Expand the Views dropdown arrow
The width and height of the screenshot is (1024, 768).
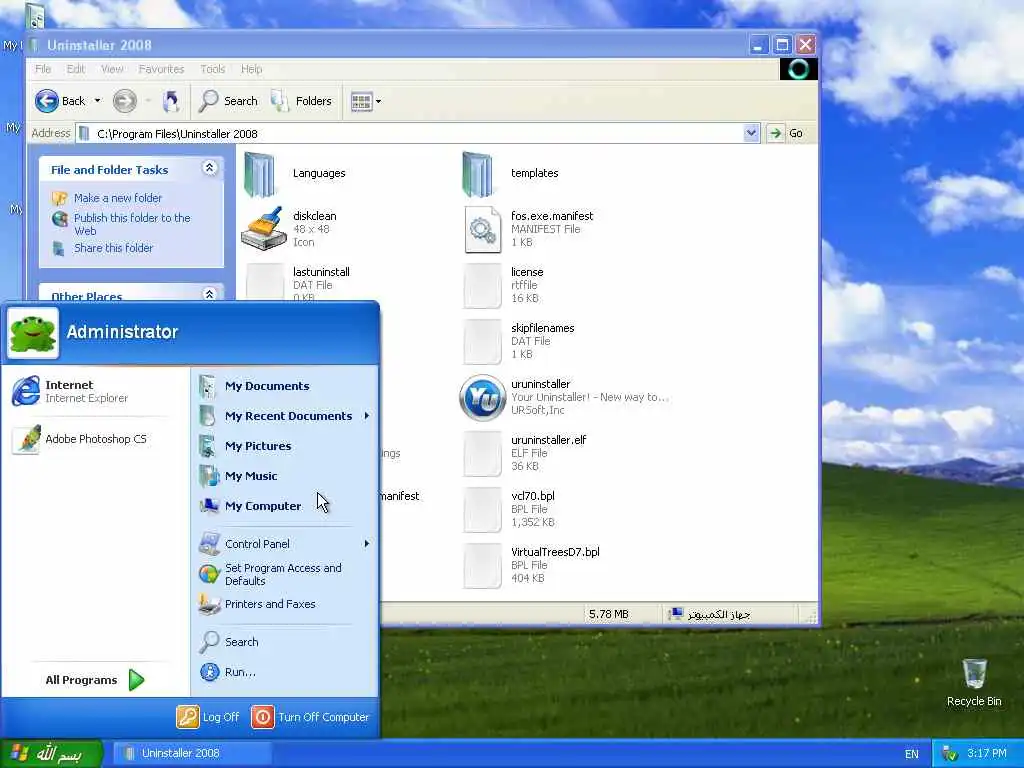(378, 101)
